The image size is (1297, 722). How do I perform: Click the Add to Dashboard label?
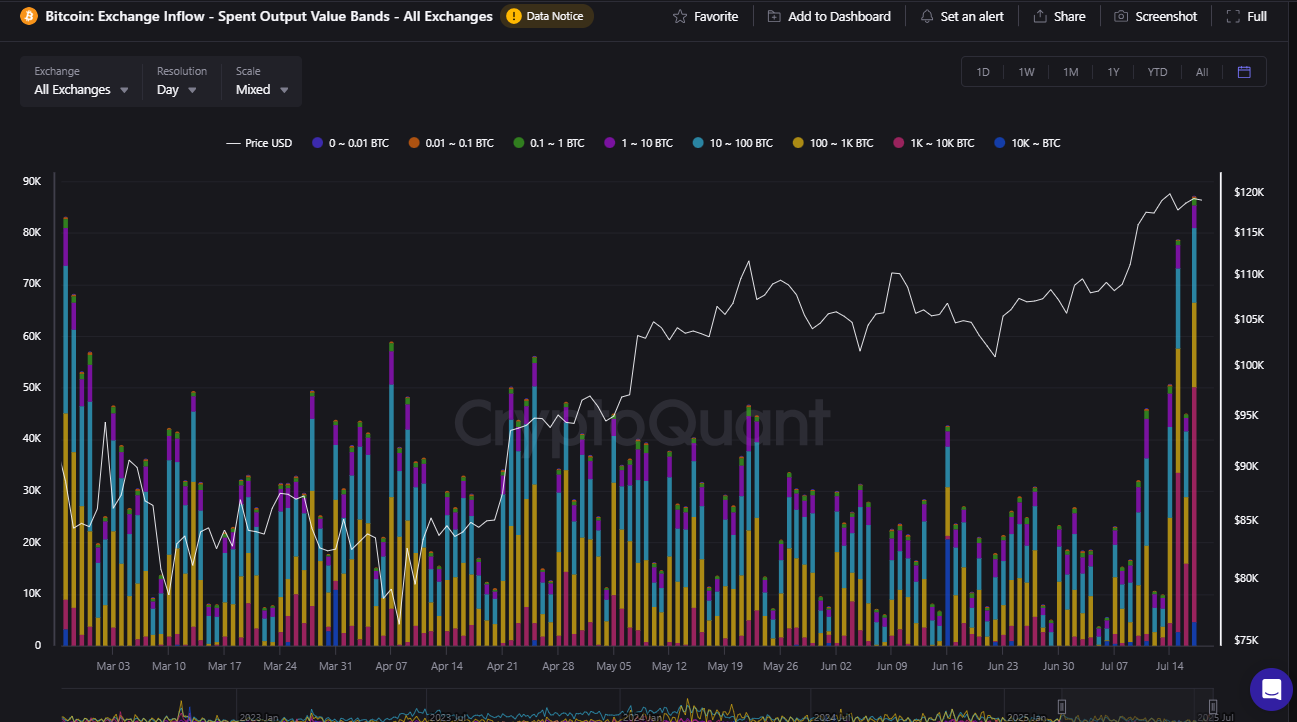click(x=839, y=17)
